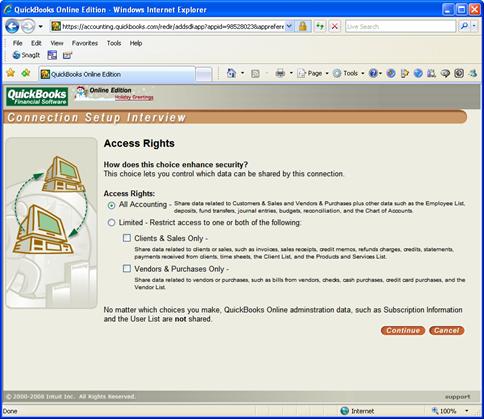The height and width of the screenshot is (419, 484).
Task: Expand the Help icon dropdown arrow
Action: pos(380,73)
